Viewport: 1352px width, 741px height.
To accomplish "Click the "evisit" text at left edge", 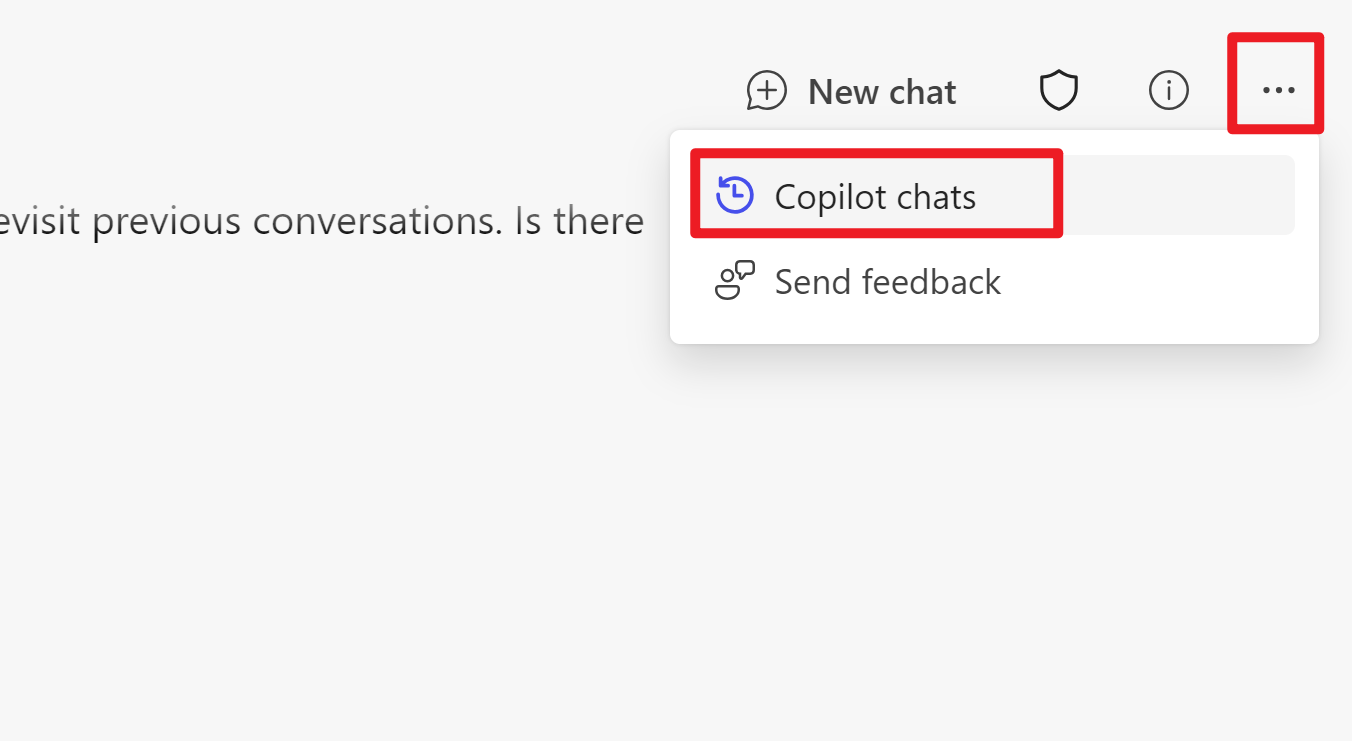I will click(x=40, y=221).
